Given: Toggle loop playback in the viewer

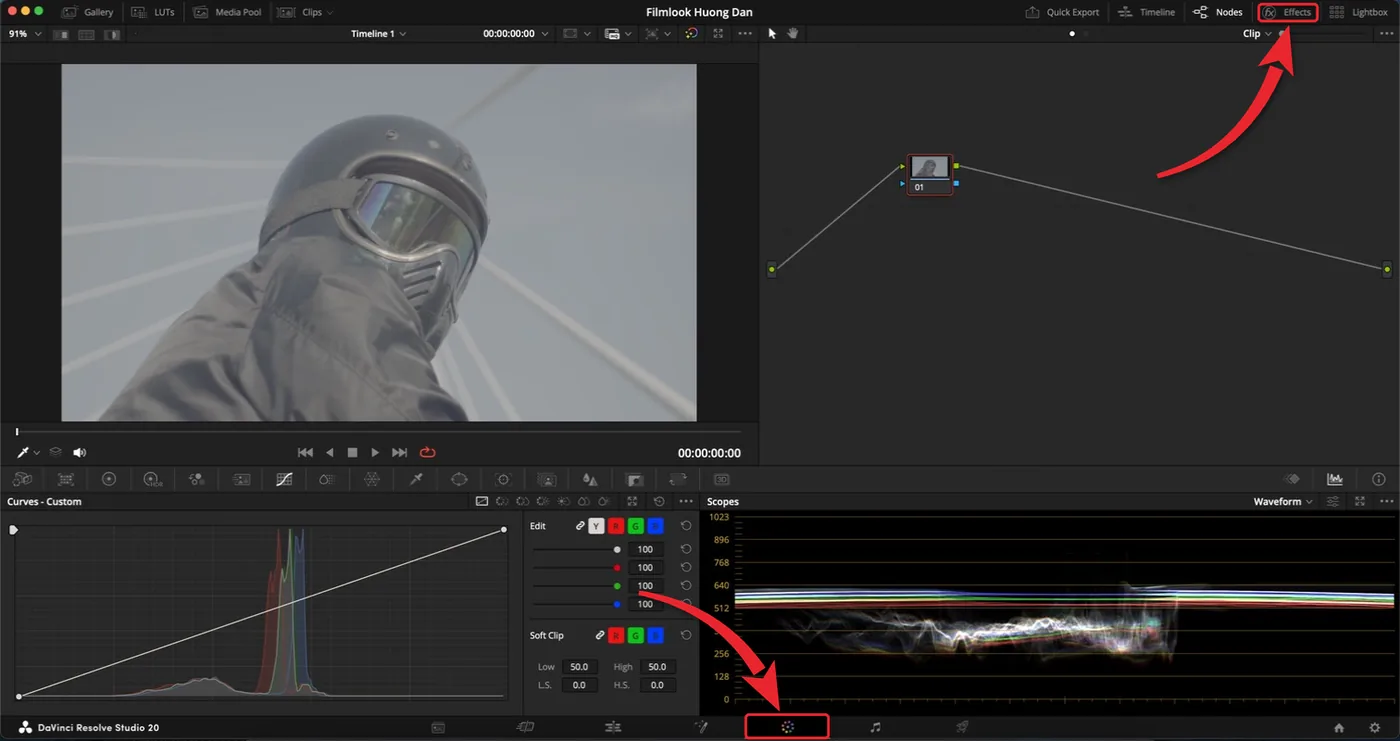Looking at the screenshot, I should 428,453.
